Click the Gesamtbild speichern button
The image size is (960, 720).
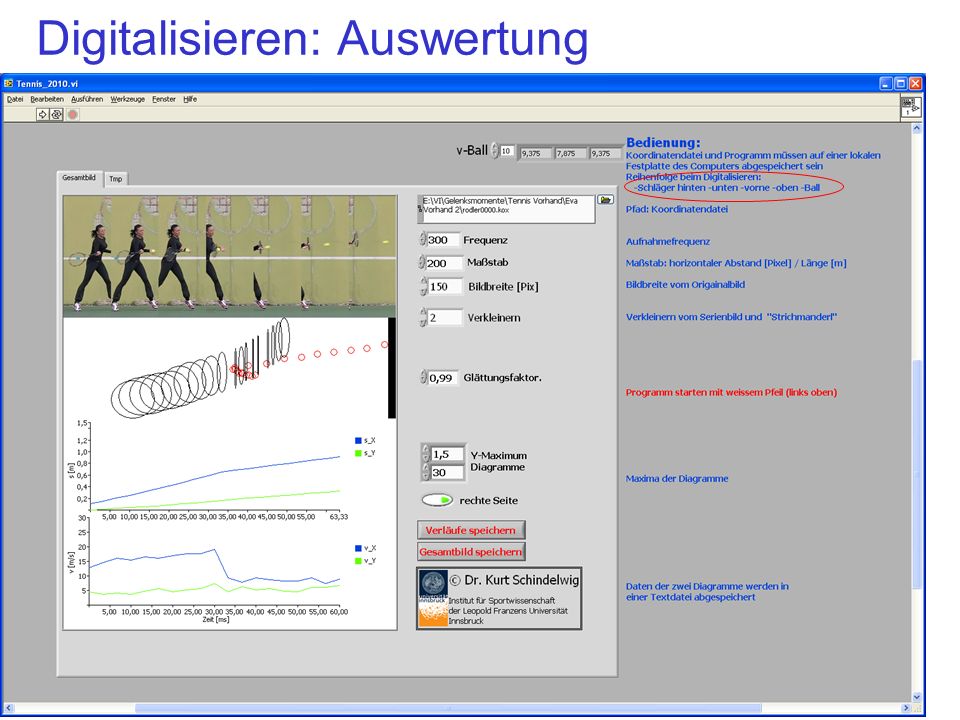coord(471,552)
